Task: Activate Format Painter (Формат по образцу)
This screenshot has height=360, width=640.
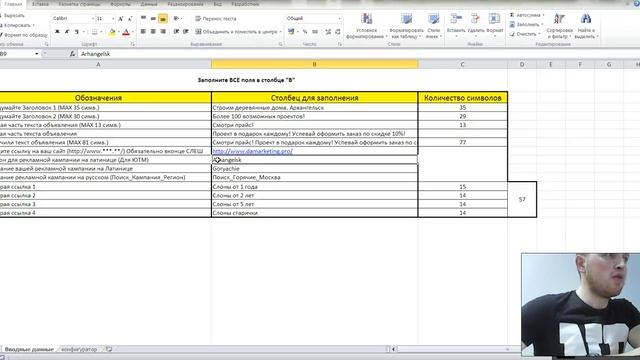Action: click(24, 35)
